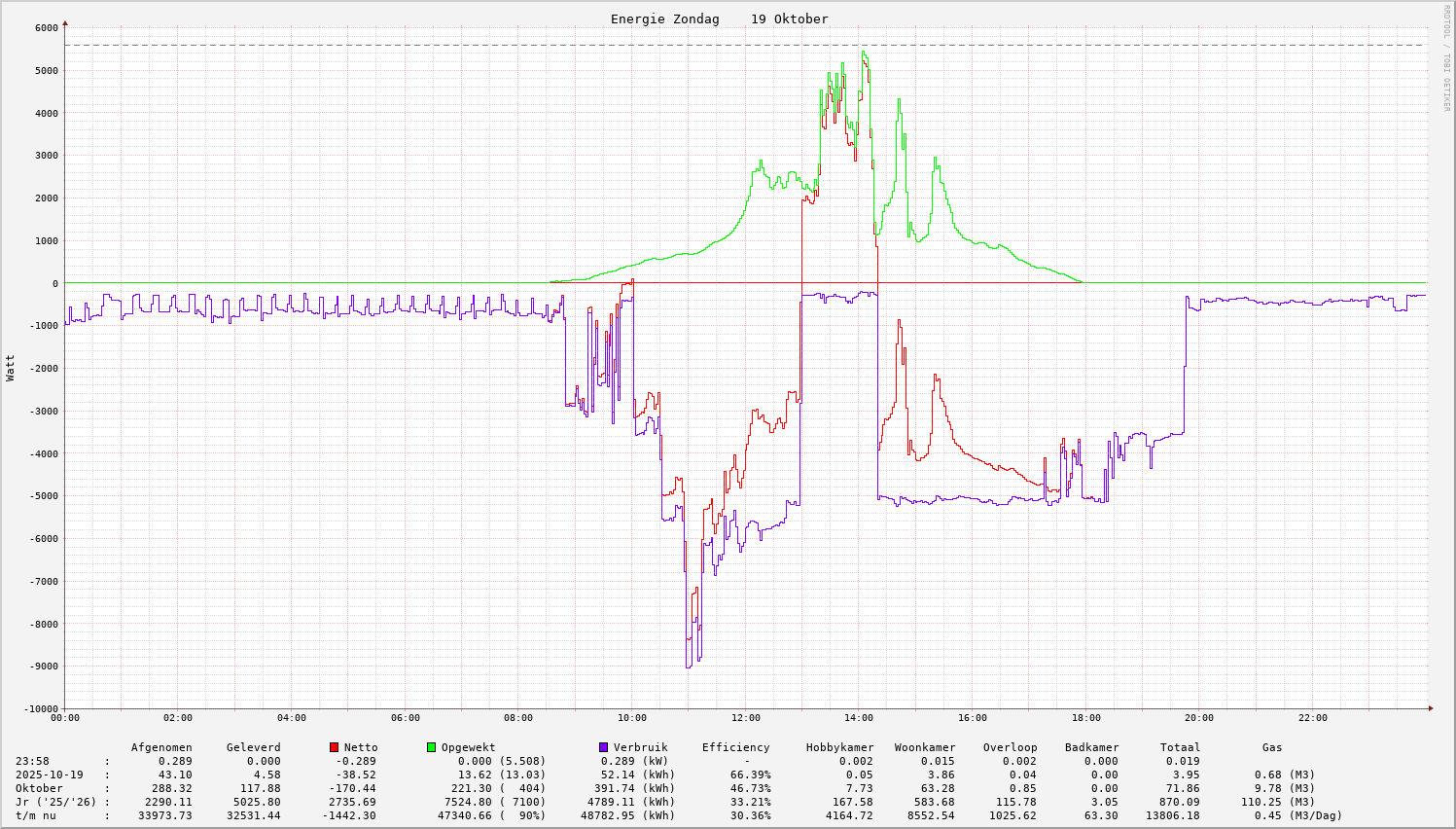Click the 'Efficiency' column header
Viewport: 1456px width, 829px height.
point(735,747)
